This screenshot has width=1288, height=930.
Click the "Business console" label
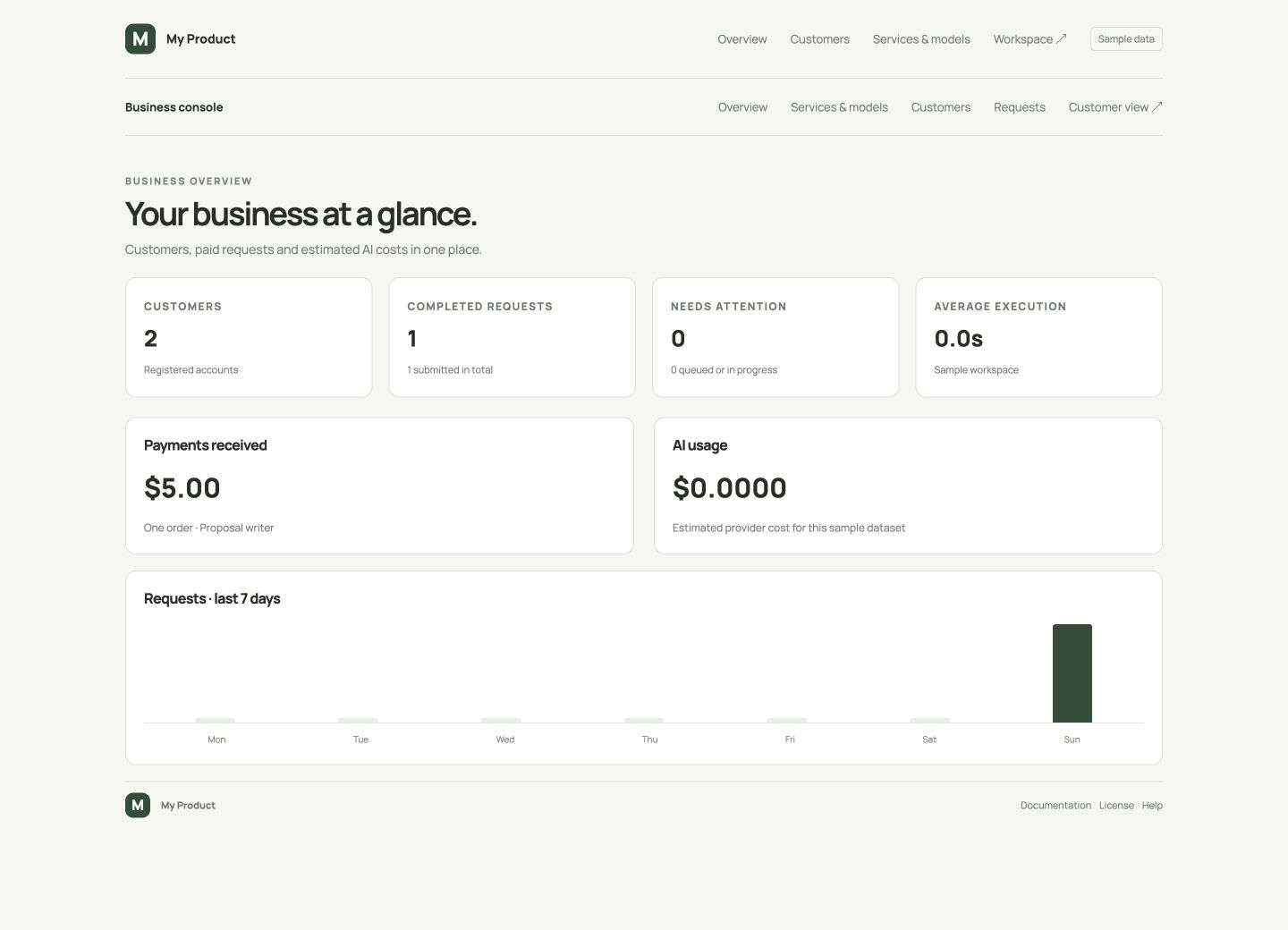174,107
